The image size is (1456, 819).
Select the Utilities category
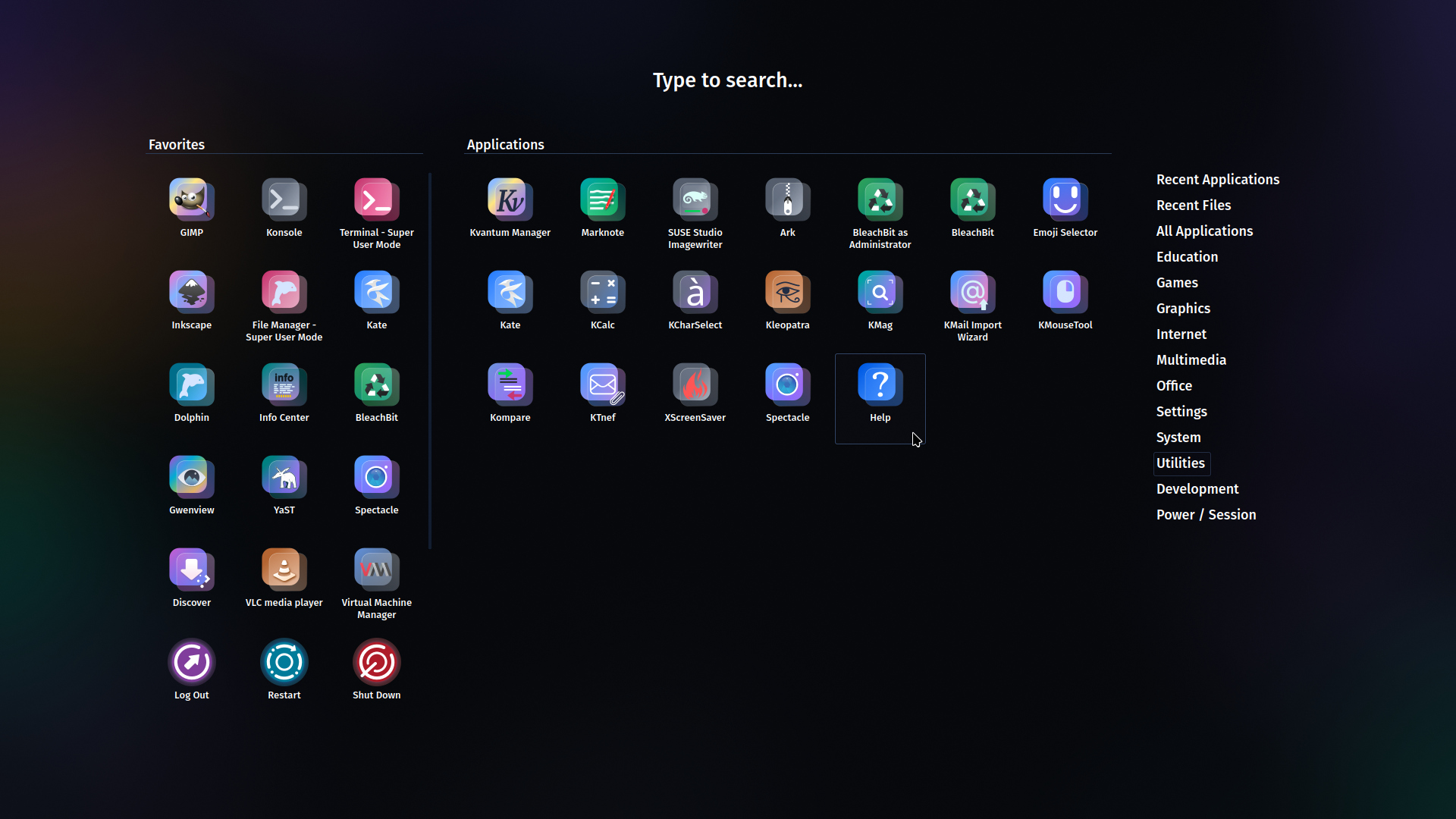1181,463
